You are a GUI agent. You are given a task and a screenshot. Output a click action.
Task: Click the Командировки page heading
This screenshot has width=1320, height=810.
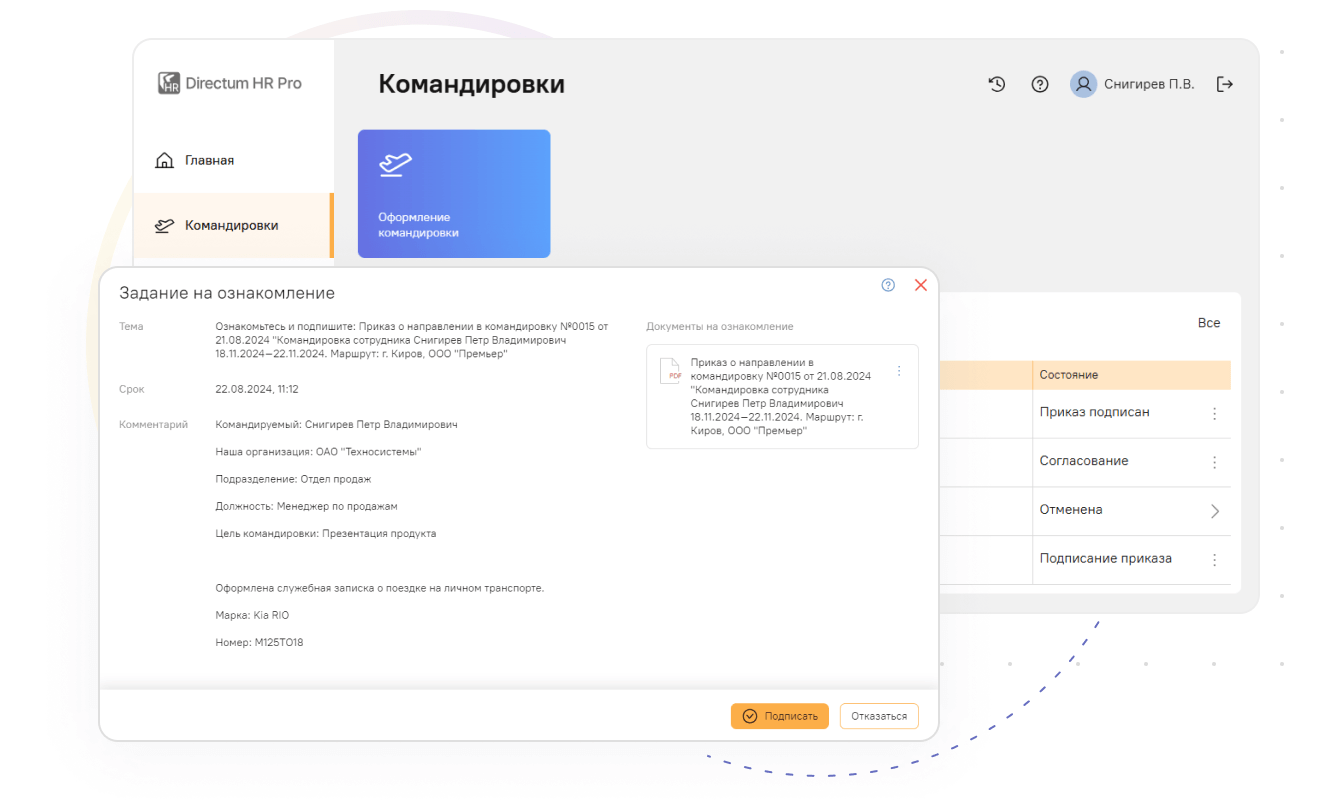point(471,84)
